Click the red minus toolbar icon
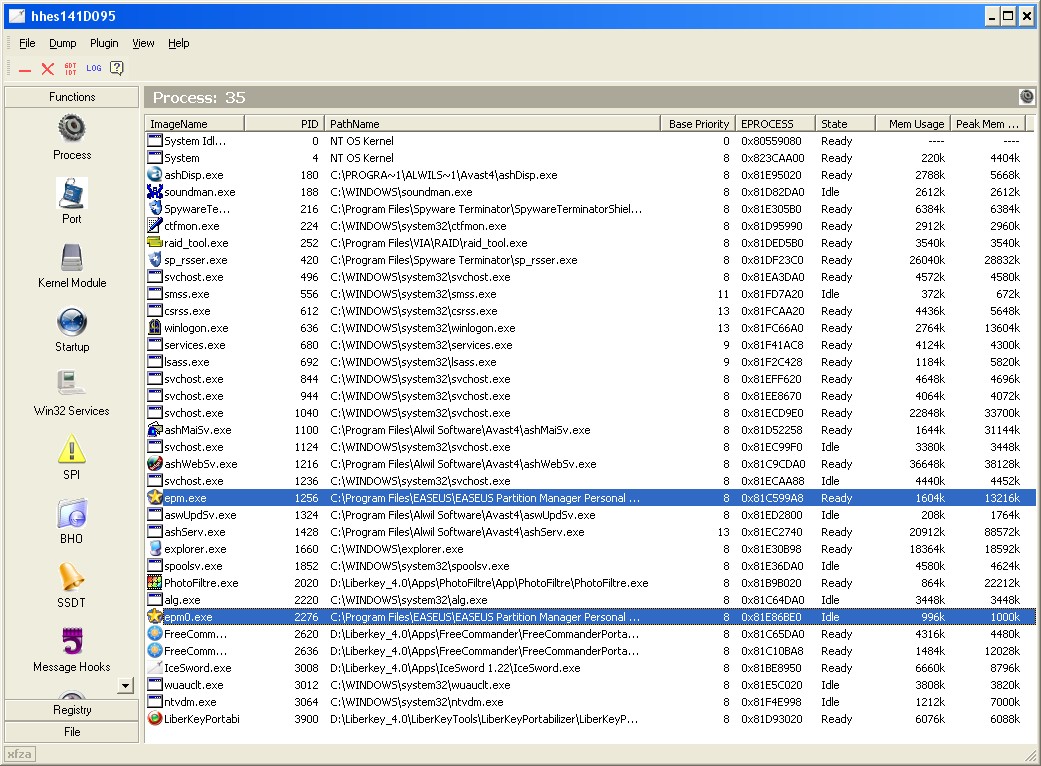This screenshot has width=1041, height=766. click(x=25, y=69)
